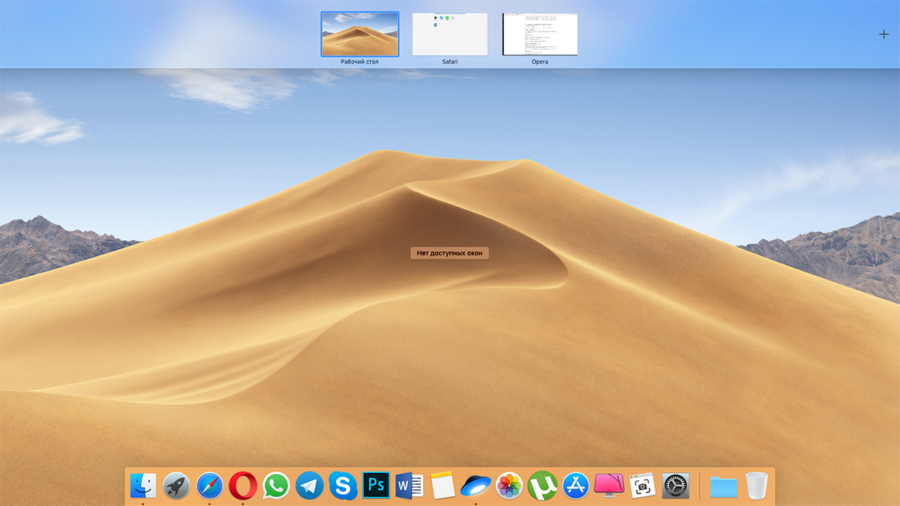
Task: Open Adobe Photoshop from Dock
Action: (x=376, y=486)
